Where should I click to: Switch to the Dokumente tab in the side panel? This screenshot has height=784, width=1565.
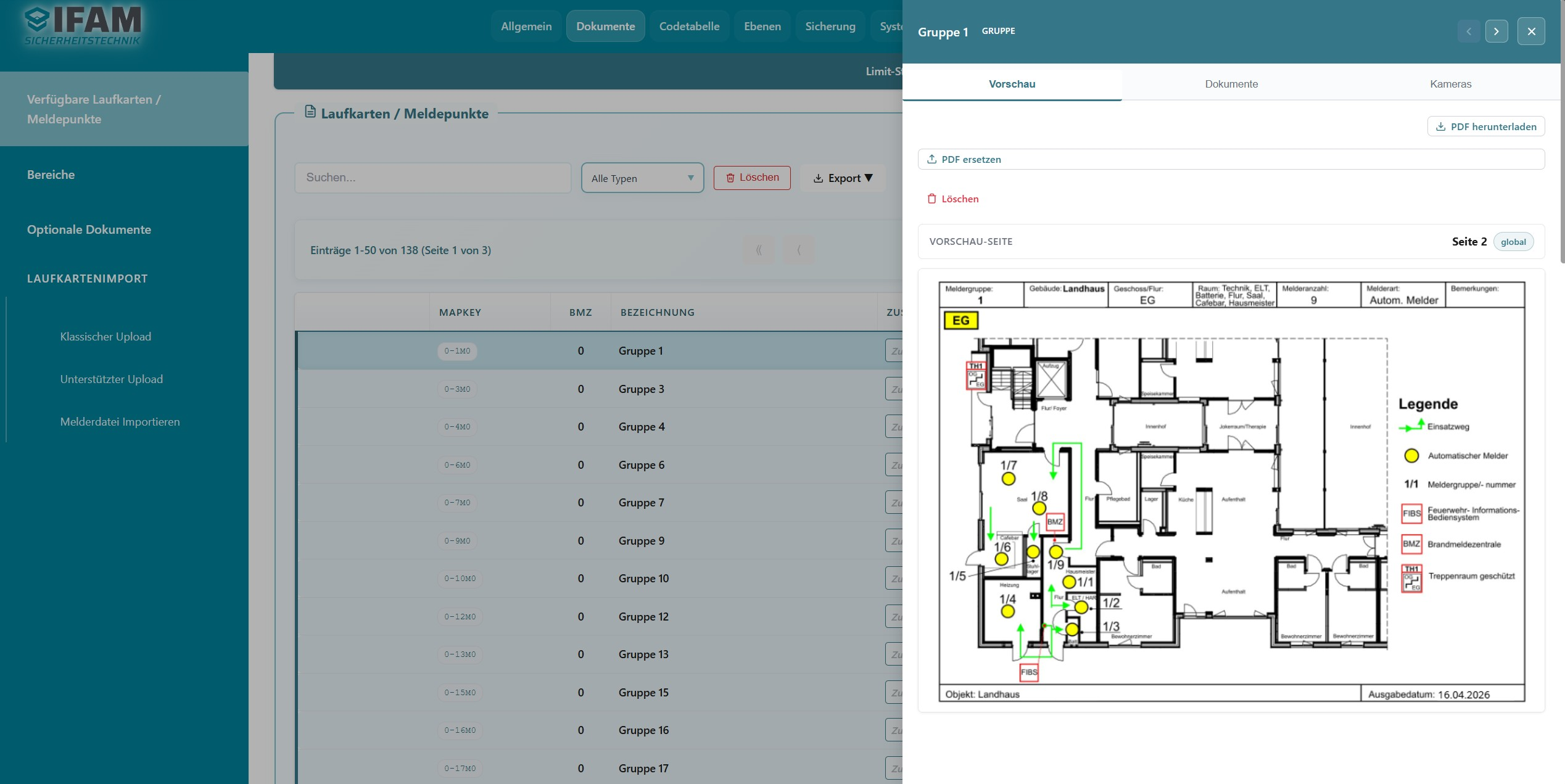tap(1231, 84)
